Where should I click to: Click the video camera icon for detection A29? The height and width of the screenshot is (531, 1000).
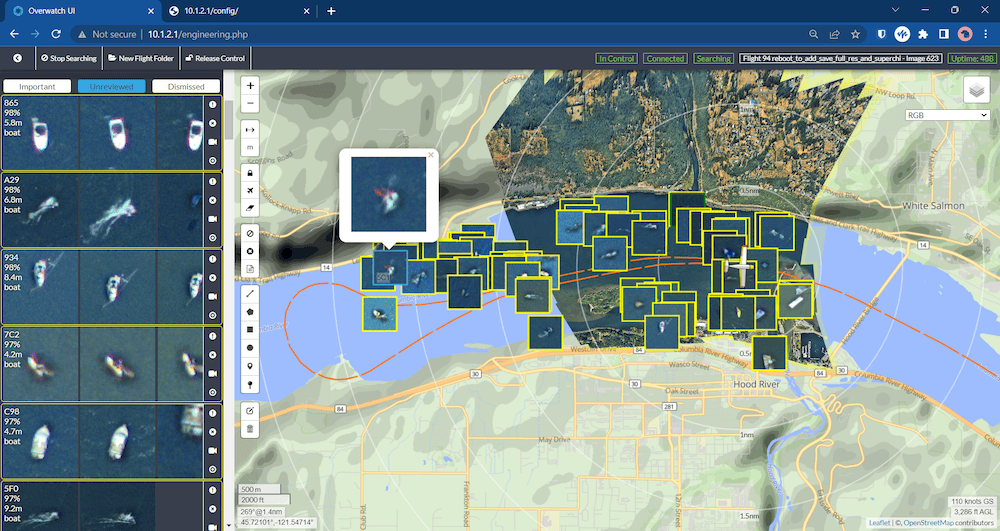point(212,219)
